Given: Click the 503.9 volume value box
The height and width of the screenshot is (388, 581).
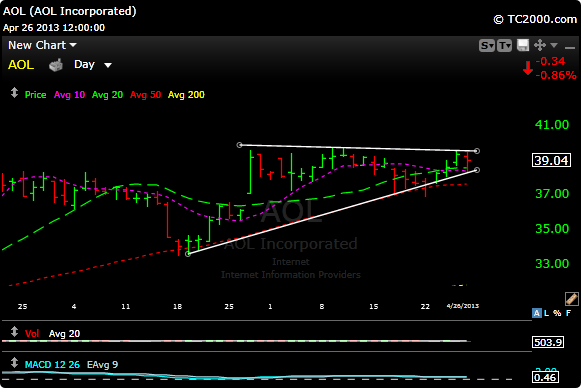Looking at the screenshot, I should (548, 342).
